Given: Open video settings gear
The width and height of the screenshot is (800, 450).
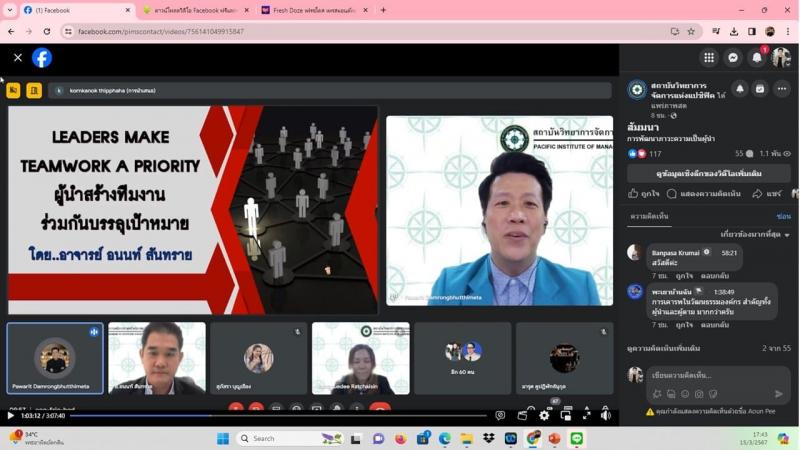Looking at the screenshot, I should 544,415.
